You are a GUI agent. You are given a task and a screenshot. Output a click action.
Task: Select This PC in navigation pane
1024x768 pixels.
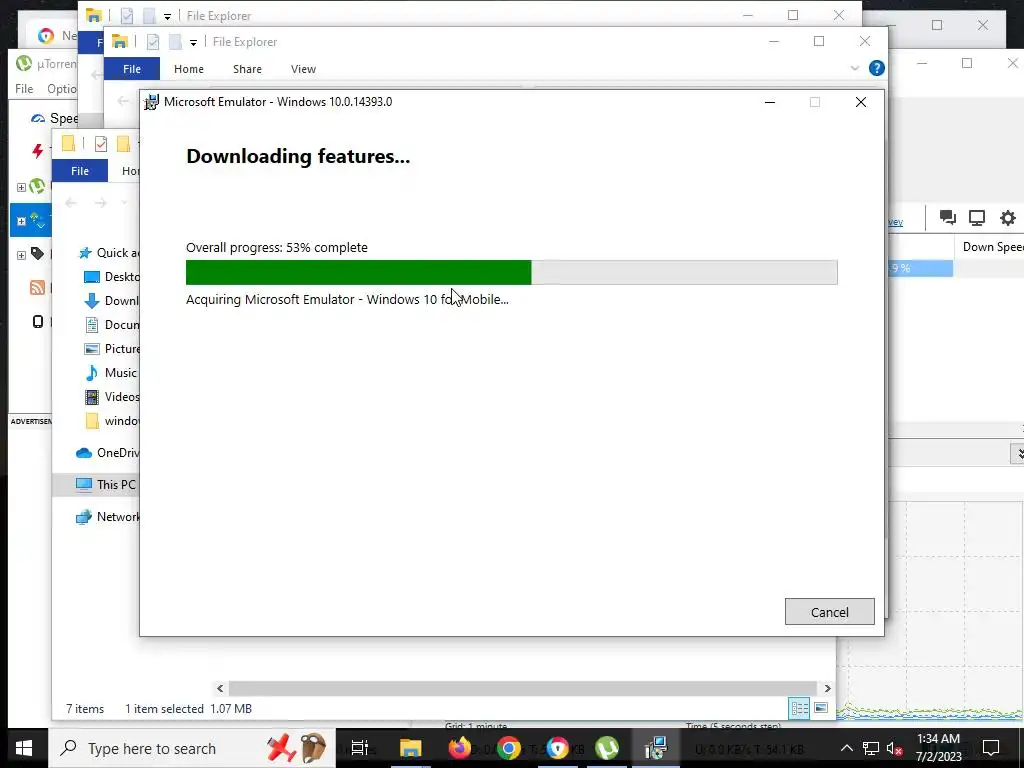click(x=106, y=485)
